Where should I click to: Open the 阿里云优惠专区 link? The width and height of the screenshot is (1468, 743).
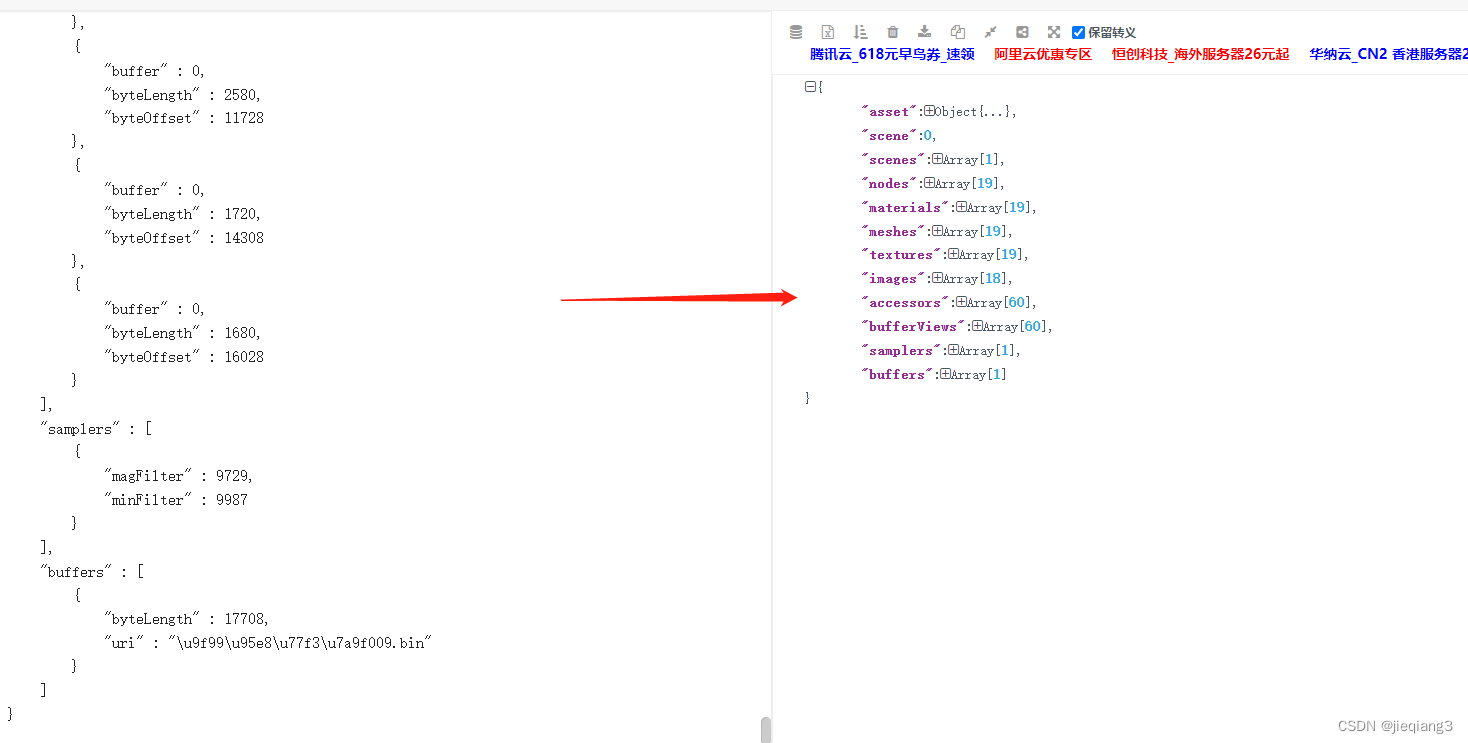[x=1043, y=54]
